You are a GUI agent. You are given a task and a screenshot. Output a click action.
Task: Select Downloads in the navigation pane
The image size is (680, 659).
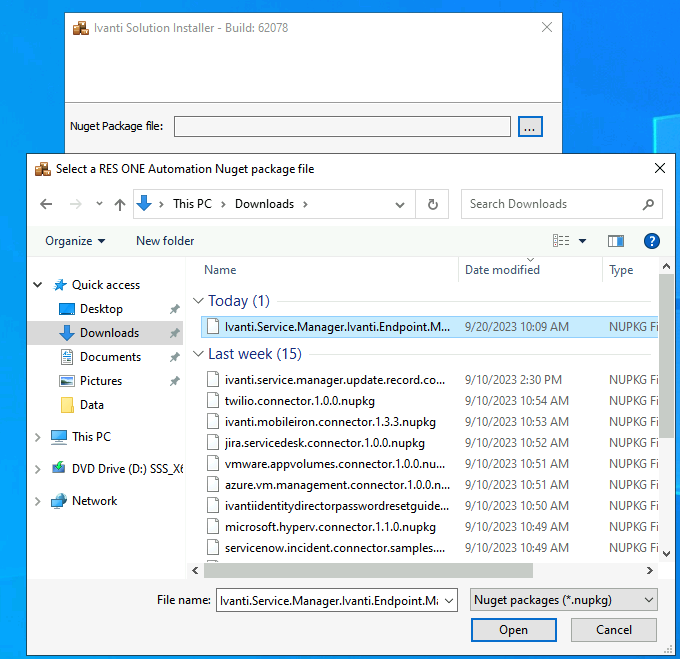coord(109,333)
